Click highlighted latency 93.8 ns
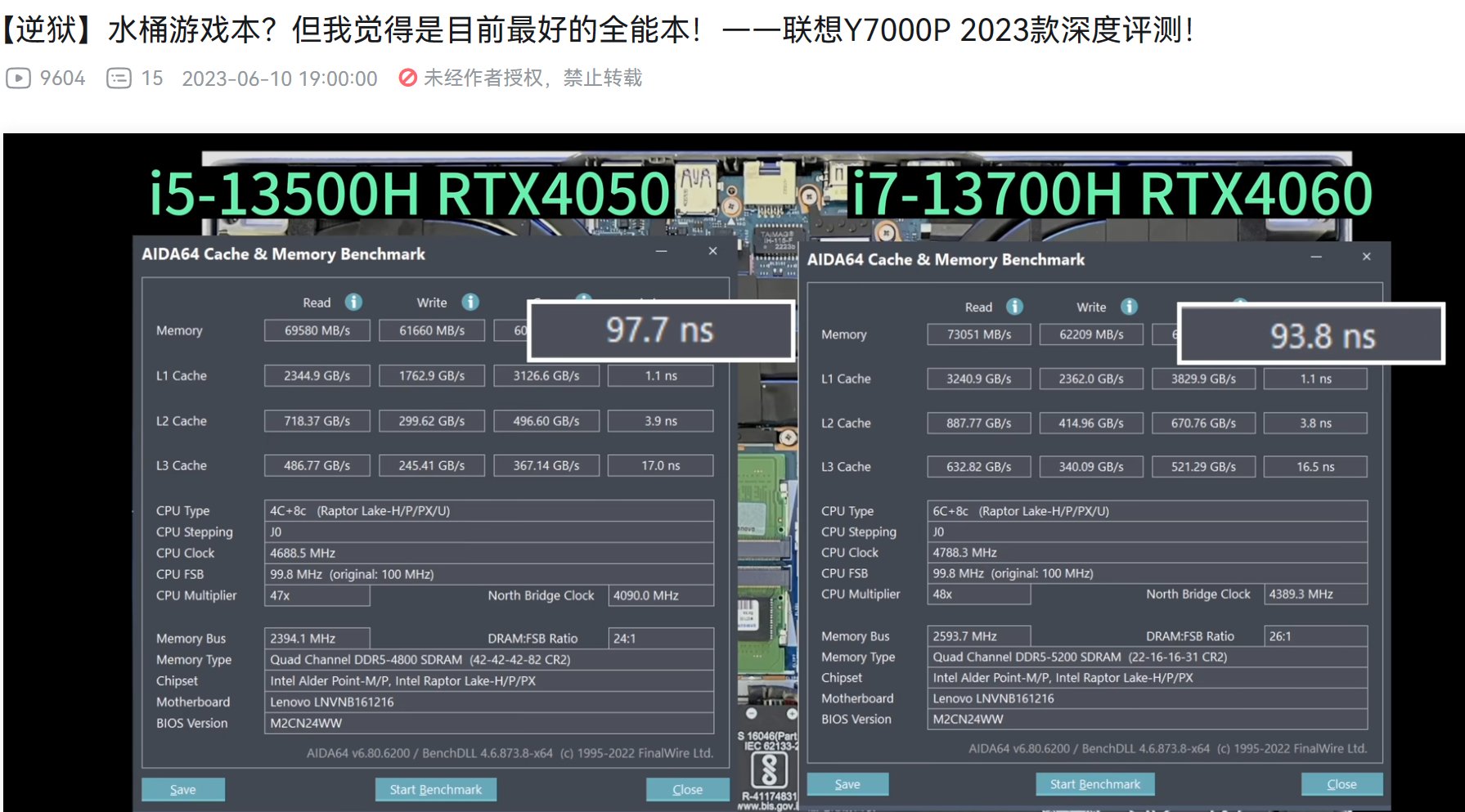Viewport: 1465px width, 812px height. 1311,334
